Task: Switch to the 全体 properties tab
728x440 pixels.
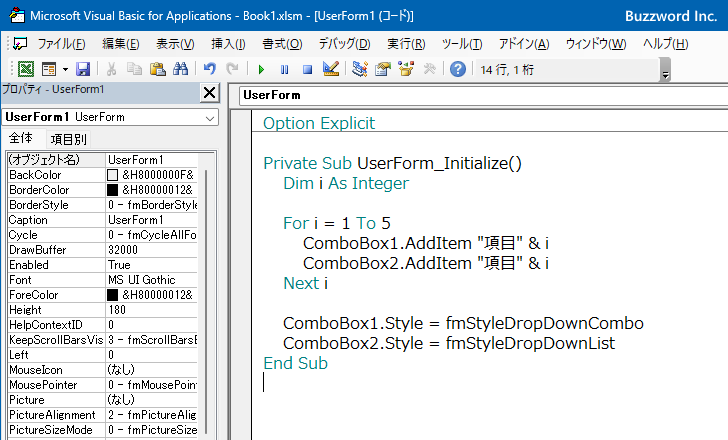Action: click(x=21, y=138)
